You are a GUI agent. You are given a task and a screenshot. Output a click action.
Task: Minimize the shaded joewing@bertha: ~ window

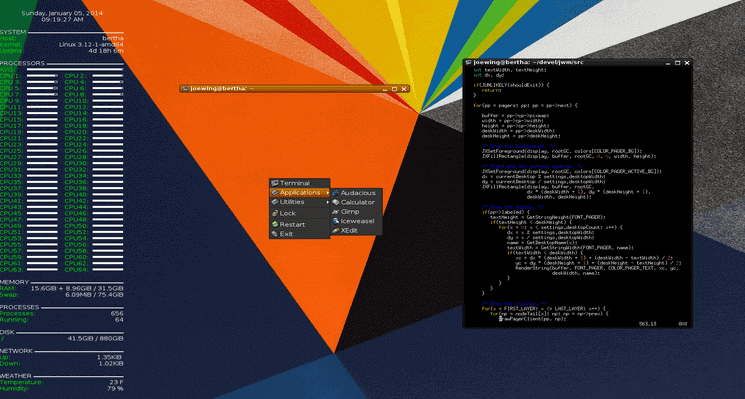pyautogui.click(x=385, y=89)
